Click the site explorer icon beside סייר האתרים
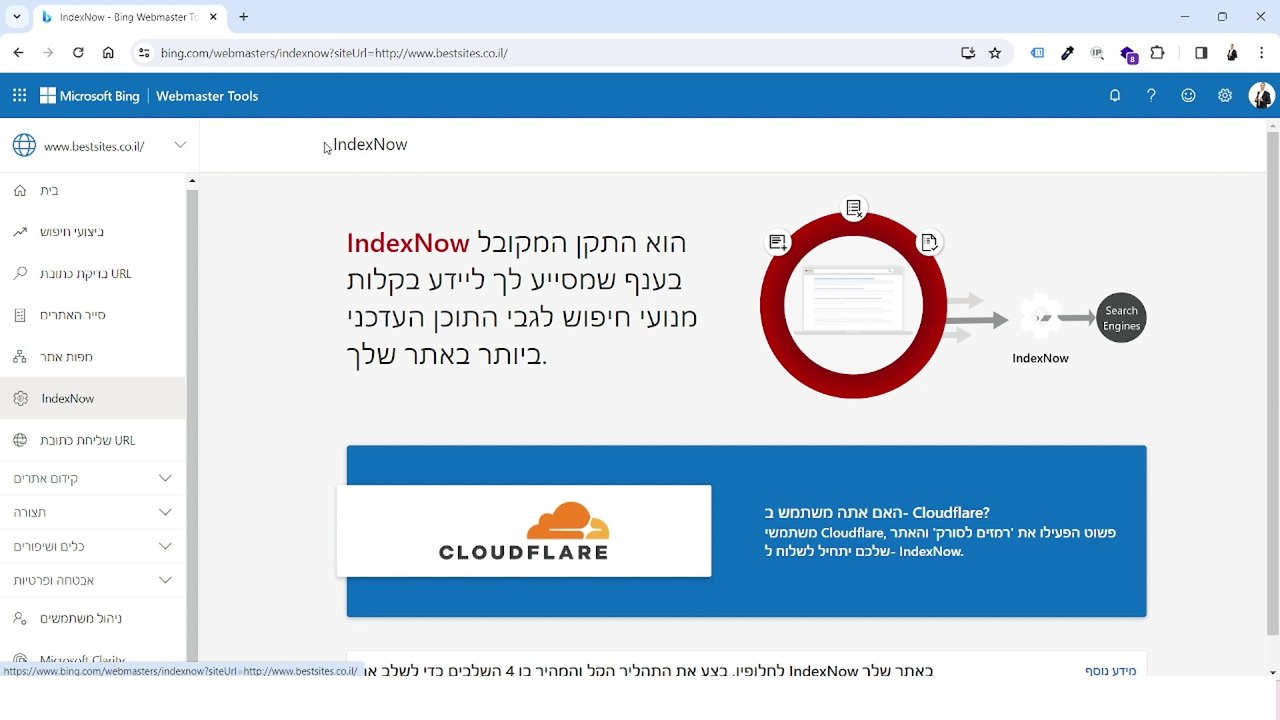The image size is (1280, 720). point(20,315)
